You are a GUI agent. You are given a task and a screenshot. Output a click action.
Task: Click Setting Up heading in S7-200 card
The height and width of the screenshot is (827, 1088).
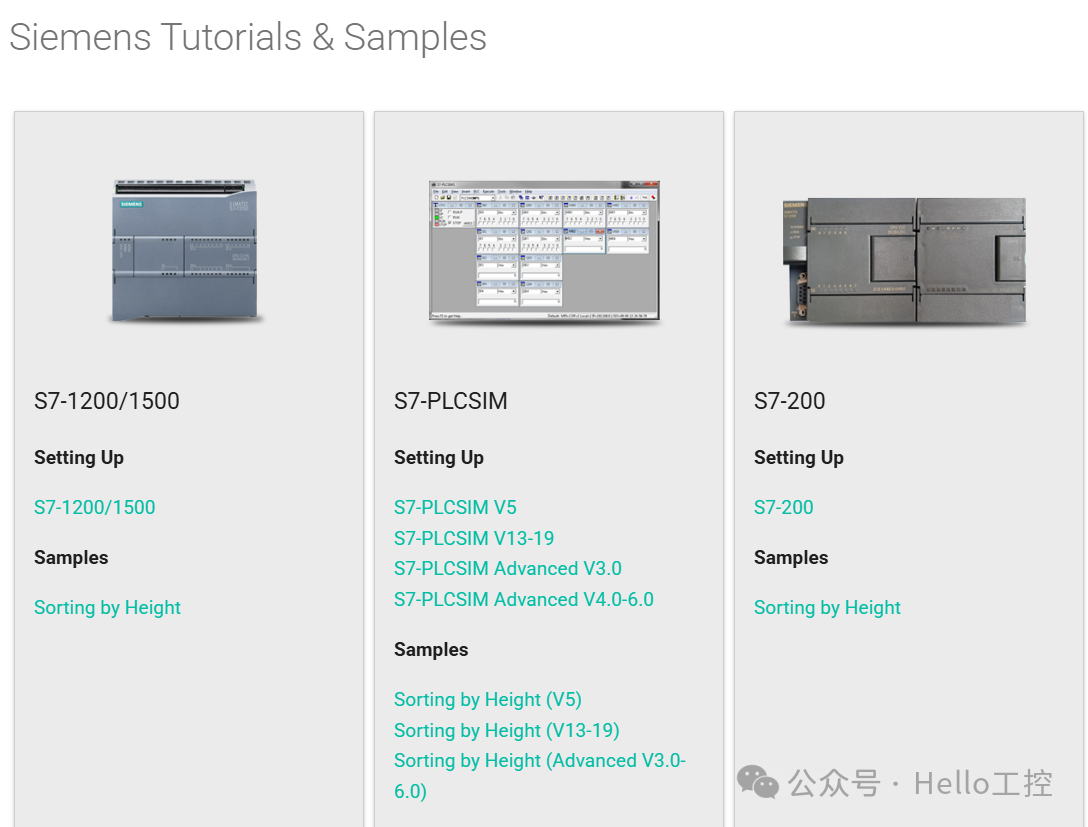pyautogui.click(x=799, y=458)
